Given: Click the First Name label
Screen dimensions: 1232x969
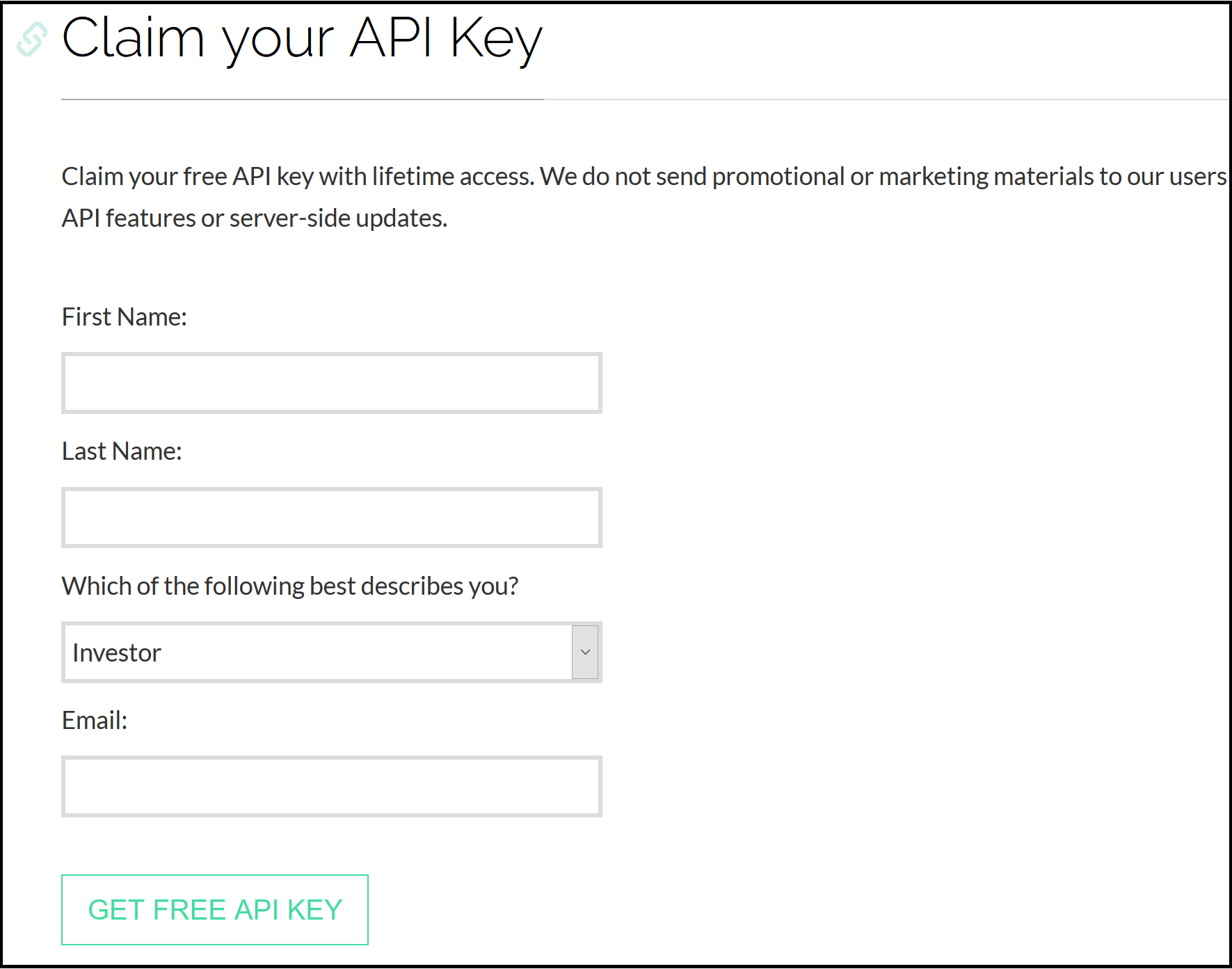Looking at the screenshot, I should (x=125, y=317).
